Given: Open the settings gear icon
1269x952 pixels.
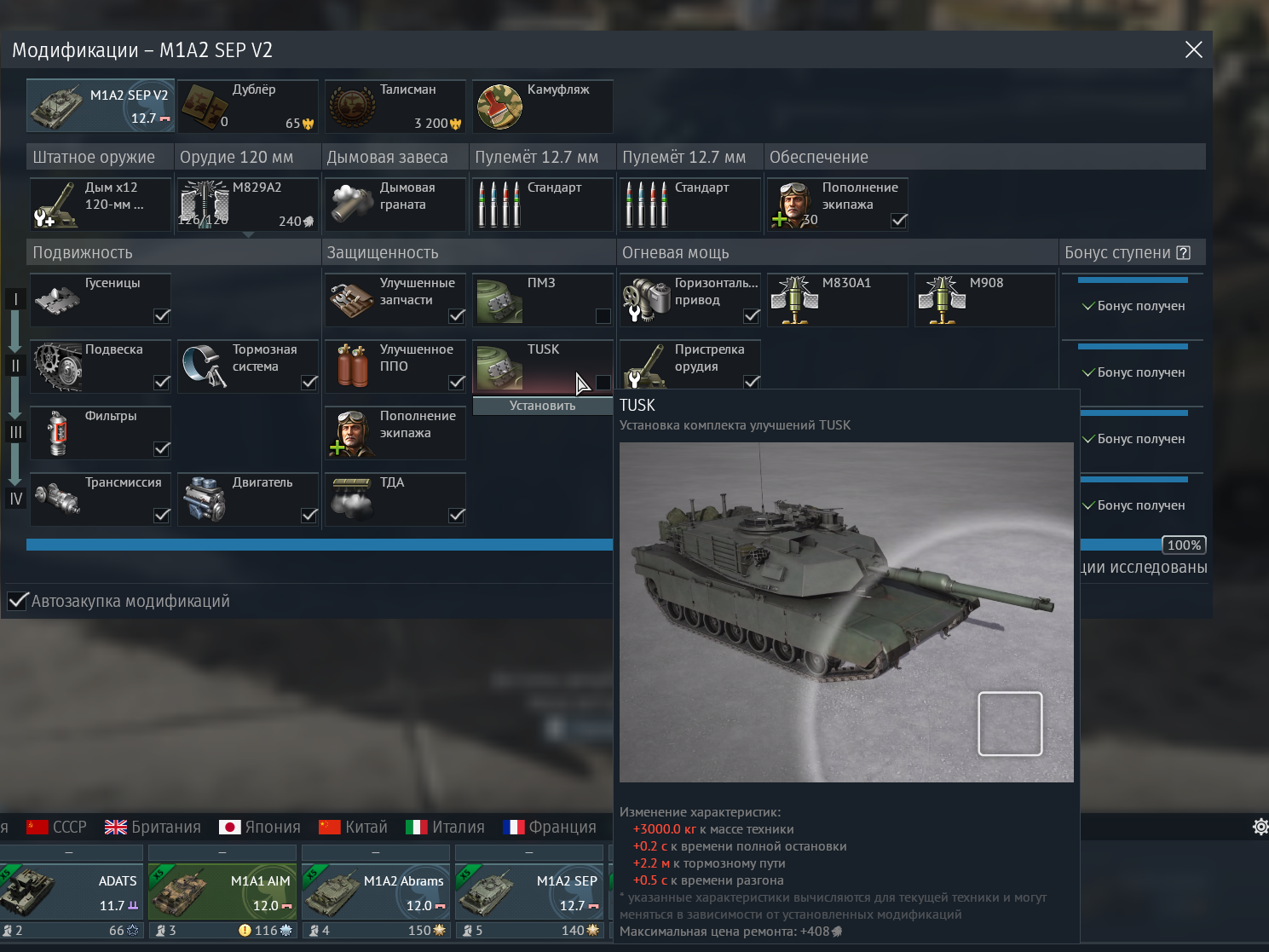Looking at the screenshot, I should (x=1260, y=827).
